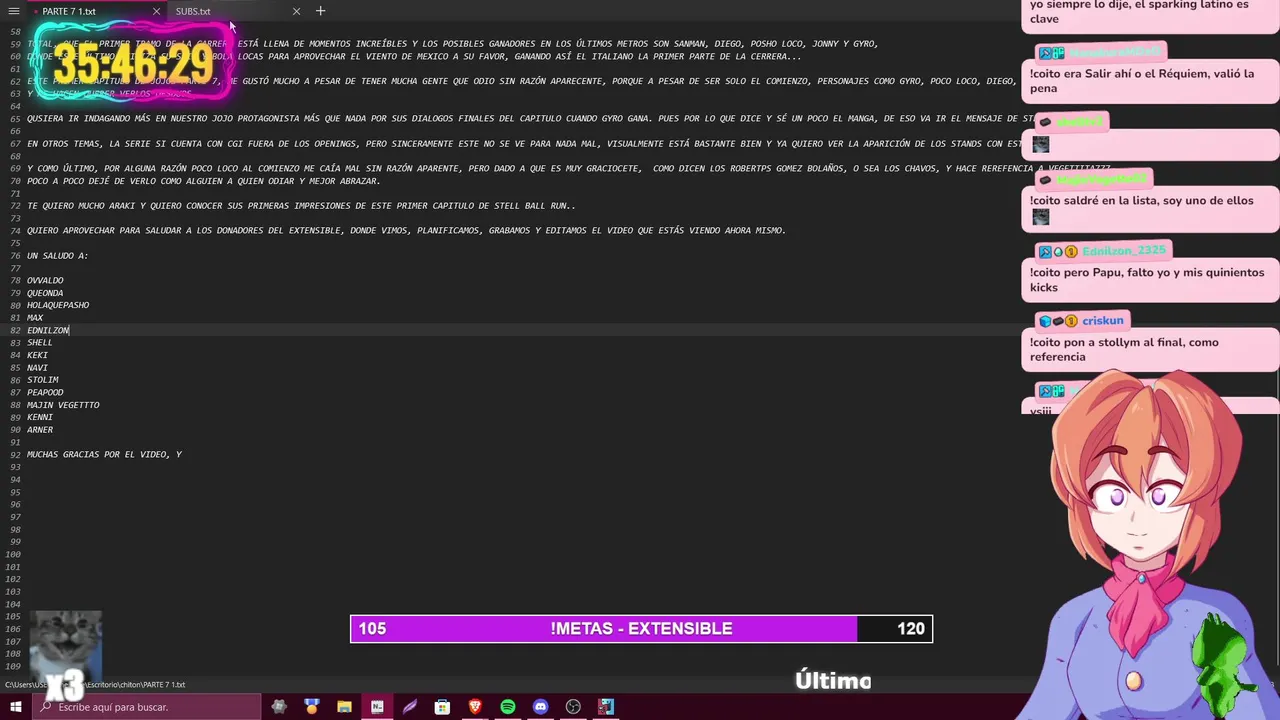Switch to the PARTE 7 1.txt tab
The width and height of the screenshot is (1280, 720).
(69, 11)
